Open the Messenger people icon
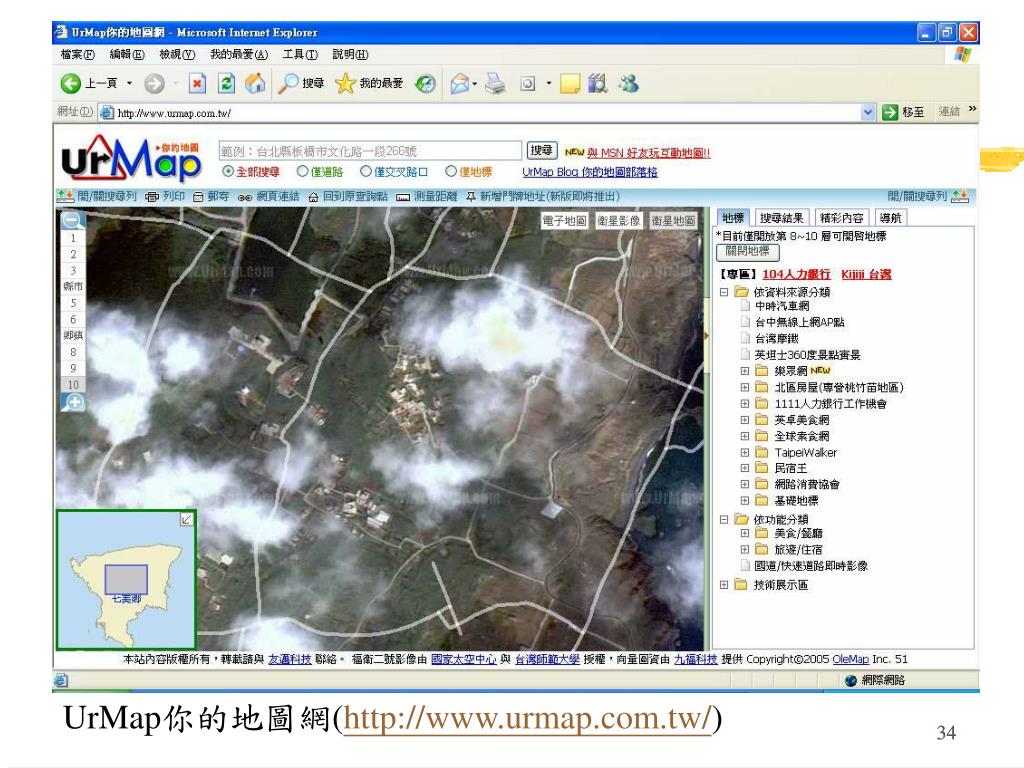The image size is (1024, 768). point(628,84)
